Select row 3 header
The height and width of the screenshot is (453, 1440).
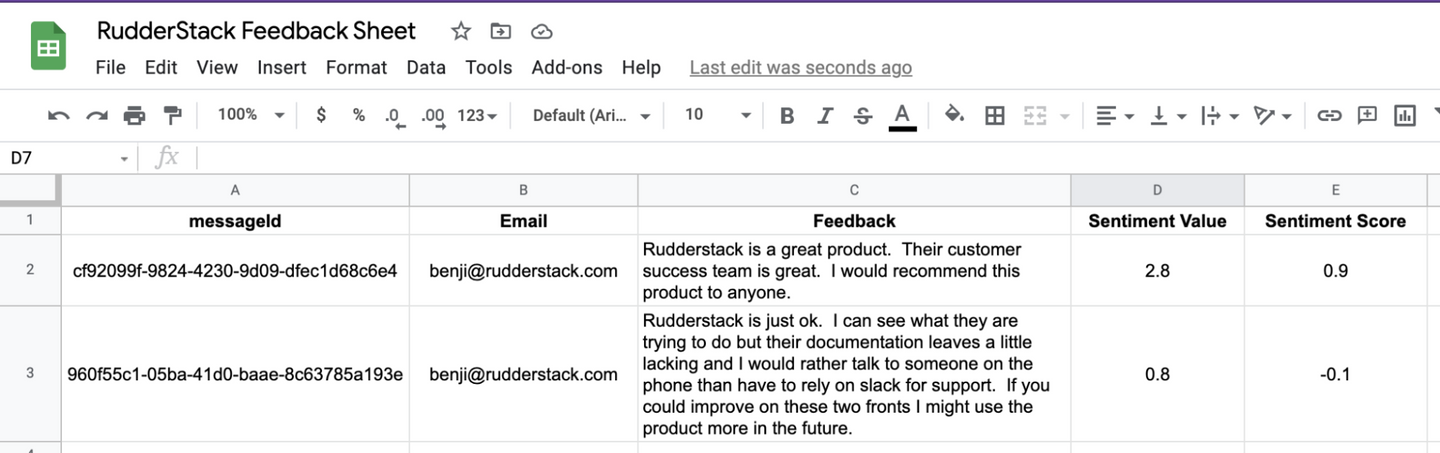point(30,374)
